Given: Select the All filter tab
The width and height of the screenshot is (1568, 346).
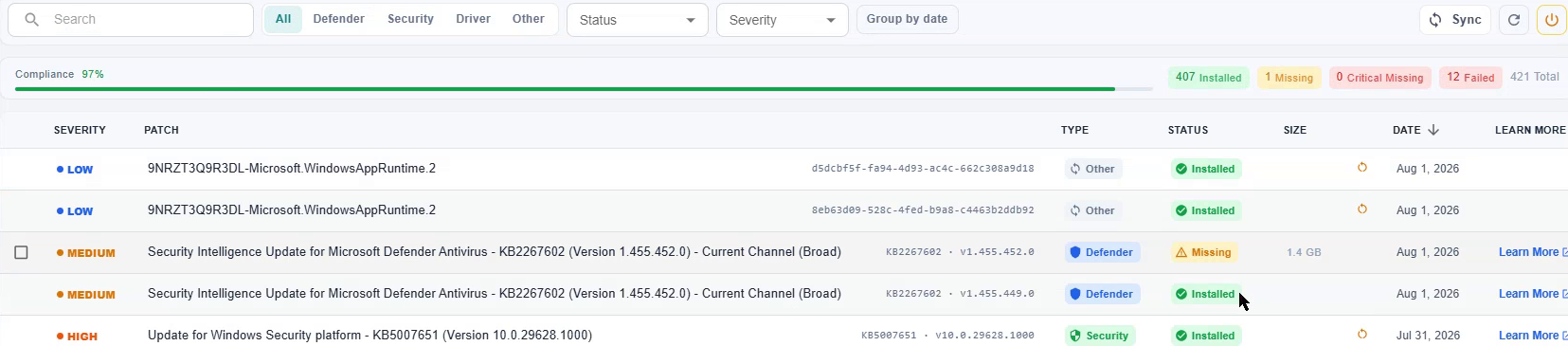Looking at the screenshot, I should [x=283, y=19].
